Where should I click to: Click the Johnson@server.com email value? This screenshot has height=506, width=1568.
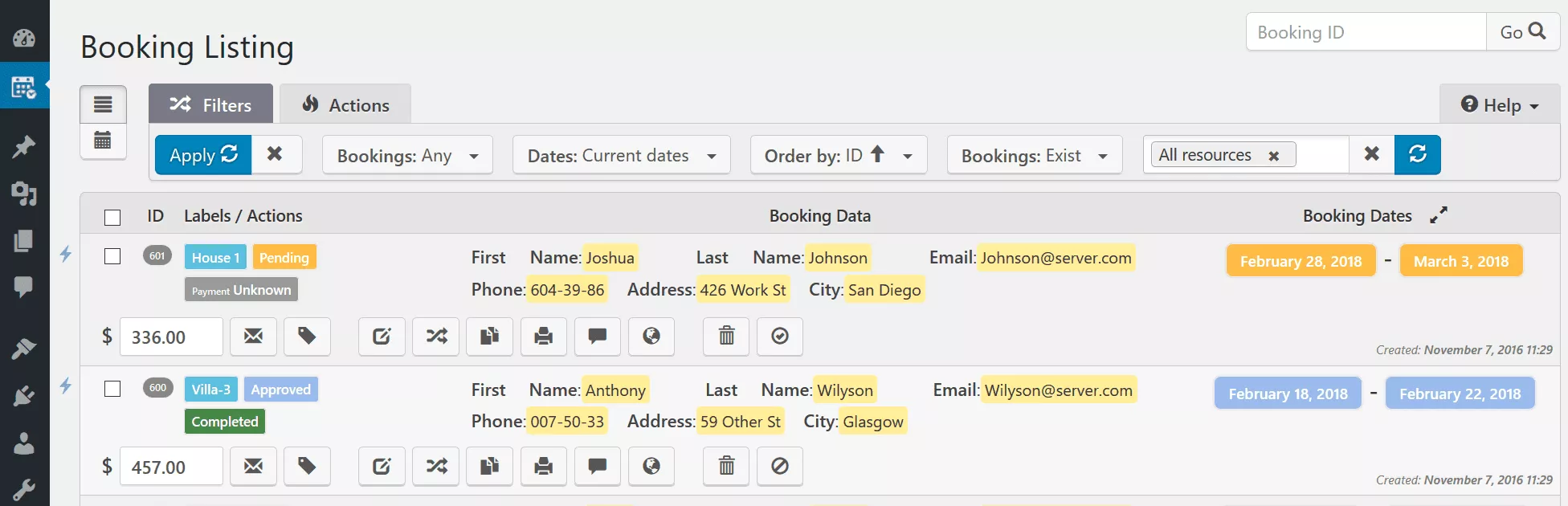tap(1056, 258)
